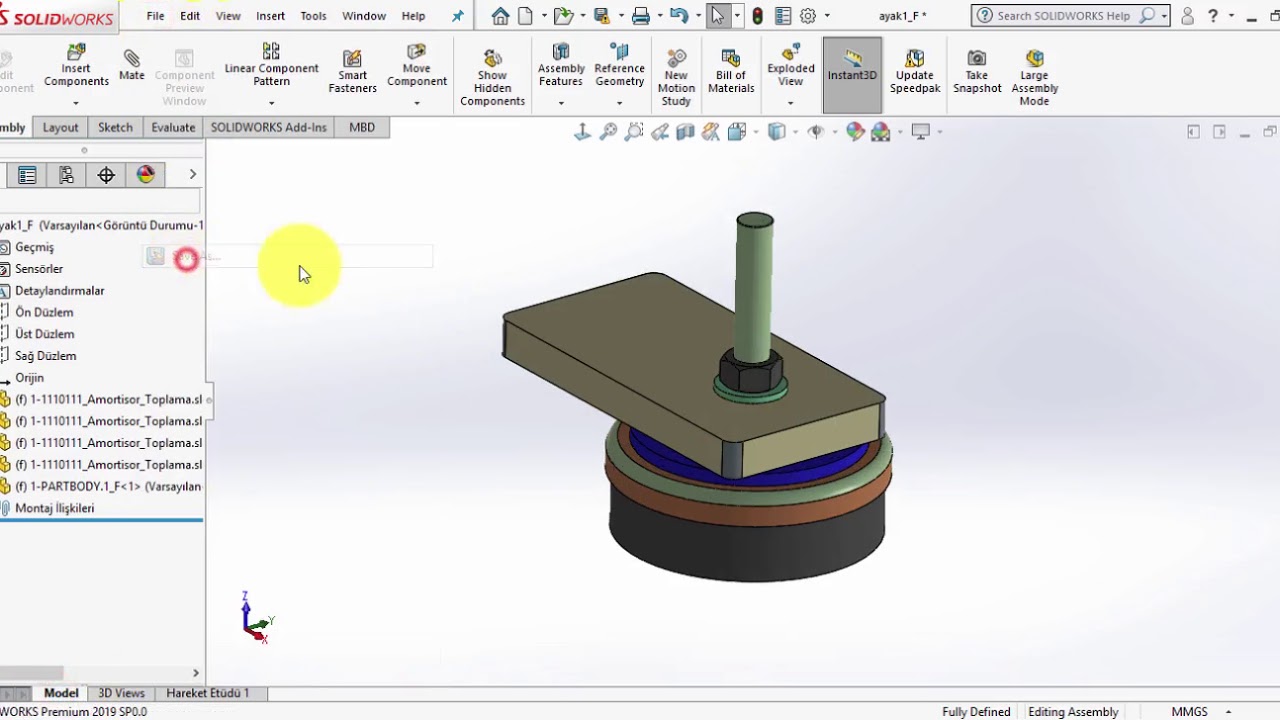Screen dimensions: 1280x720
Task: Toggle Large Assembly Mode
Action: click(1034, 78)
